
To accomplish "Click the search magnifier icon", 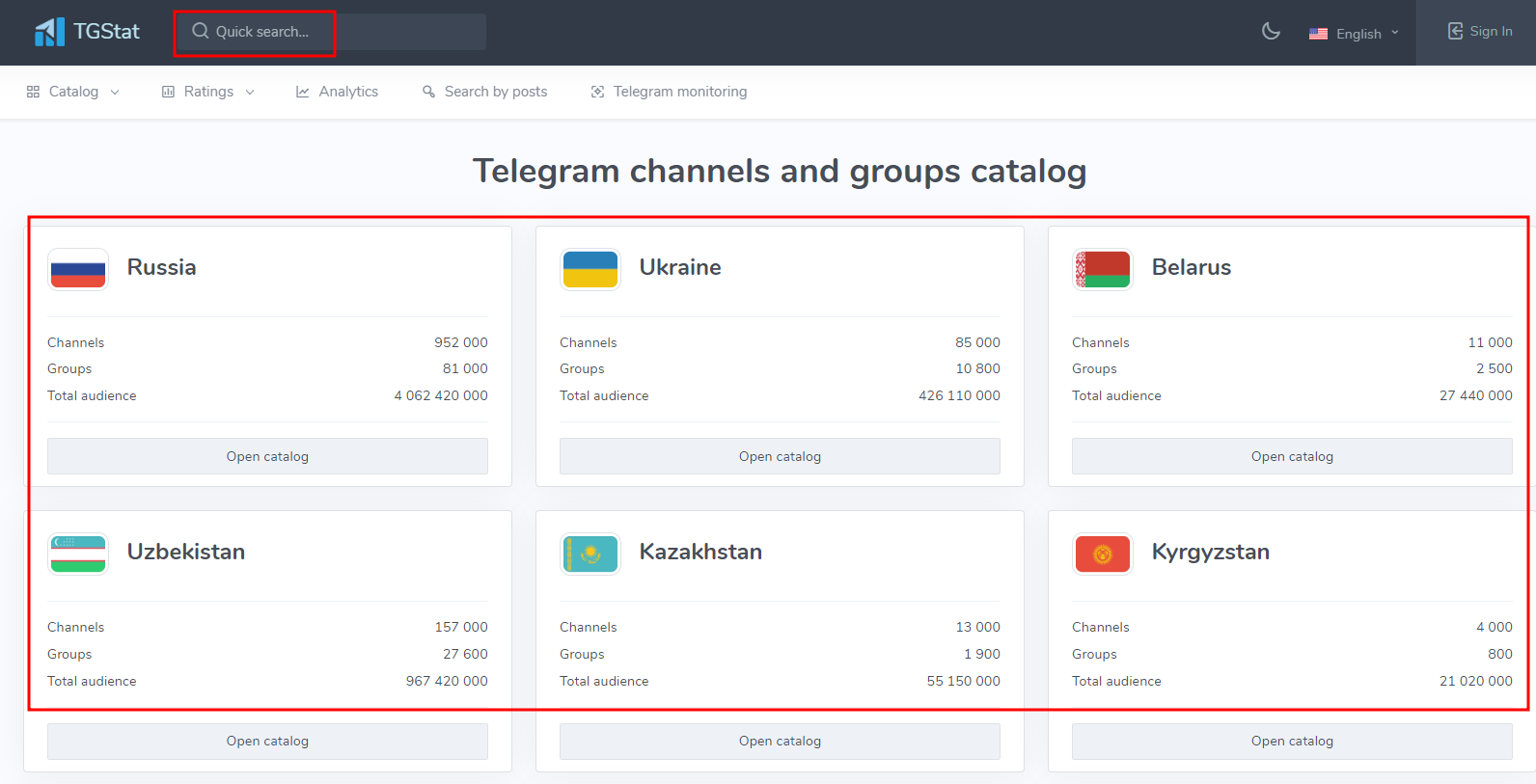I will pyautogui.click(x=200, y=31).
